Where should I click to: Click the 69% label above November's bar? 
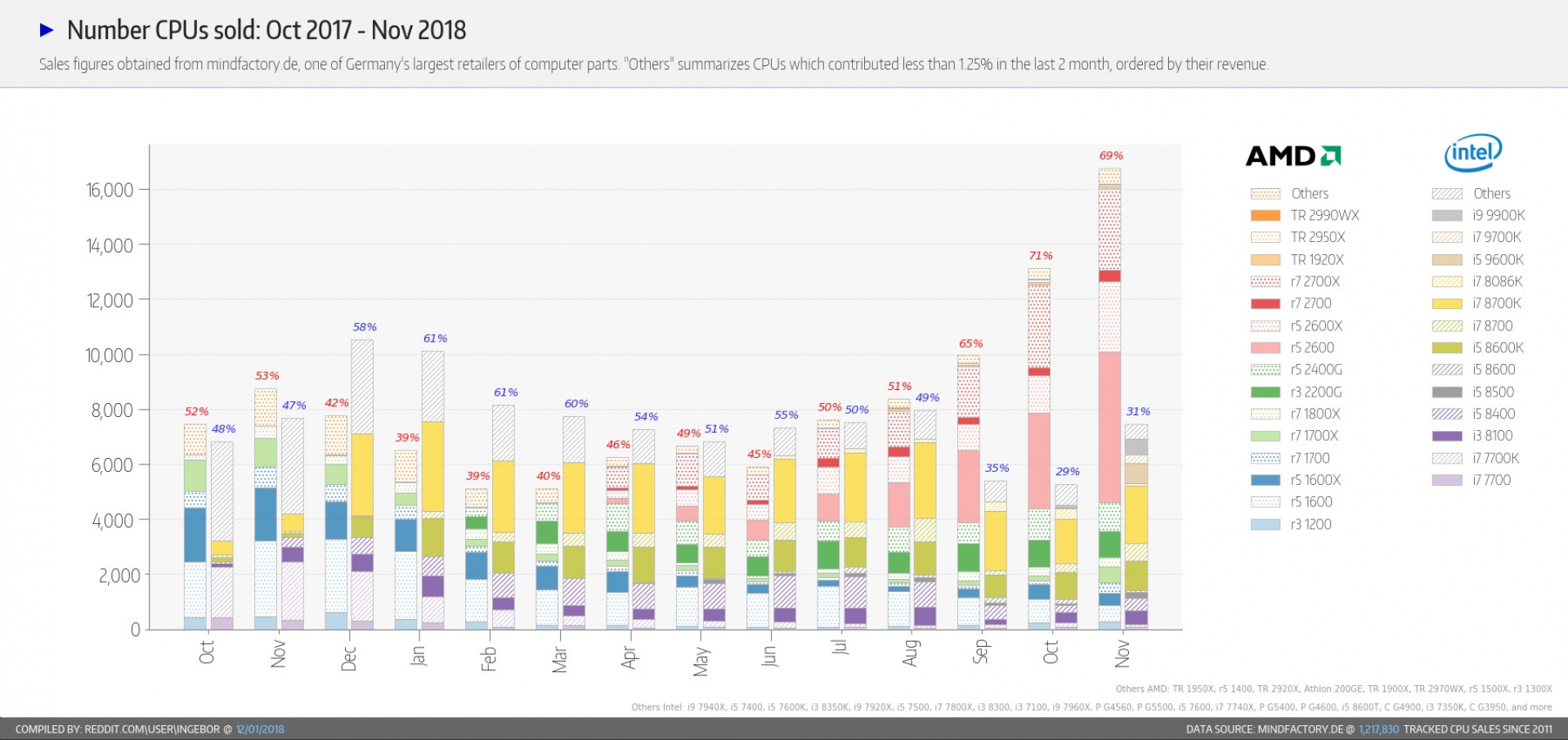(1110, 155)
